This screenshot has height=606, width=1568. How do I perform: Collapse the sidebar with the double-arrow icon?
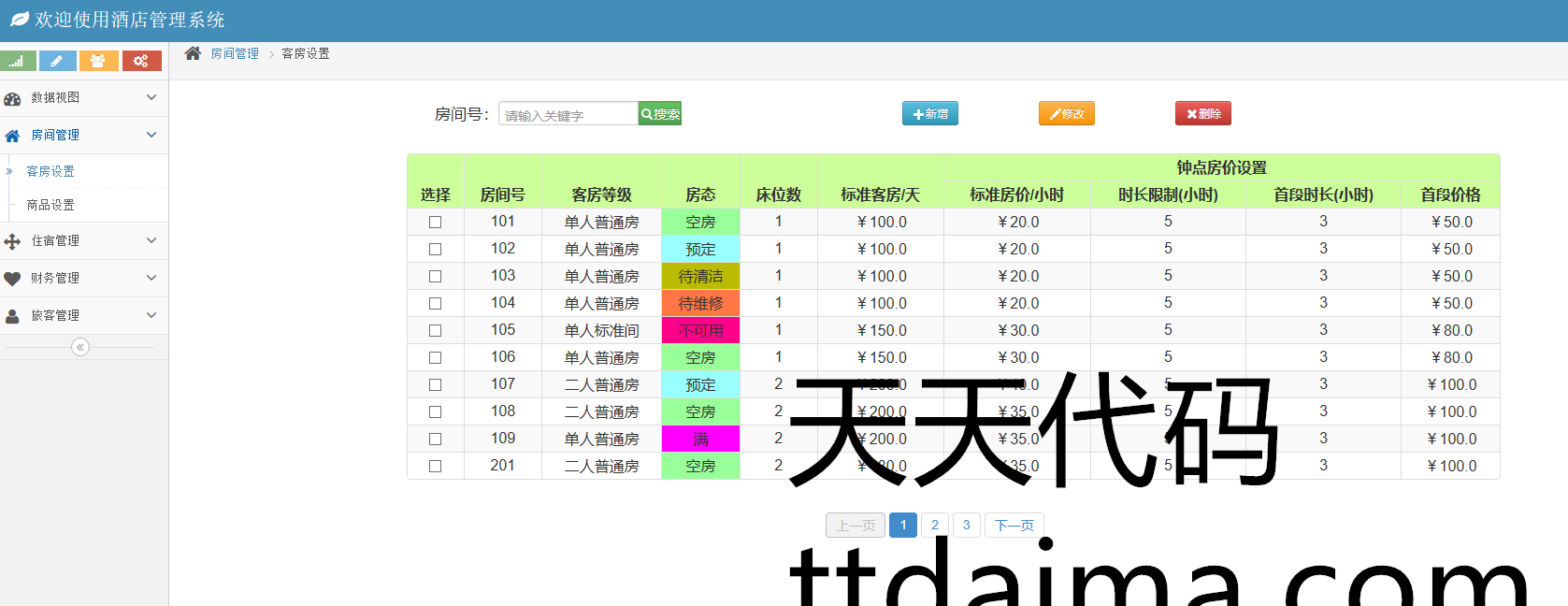coord(80,347)
